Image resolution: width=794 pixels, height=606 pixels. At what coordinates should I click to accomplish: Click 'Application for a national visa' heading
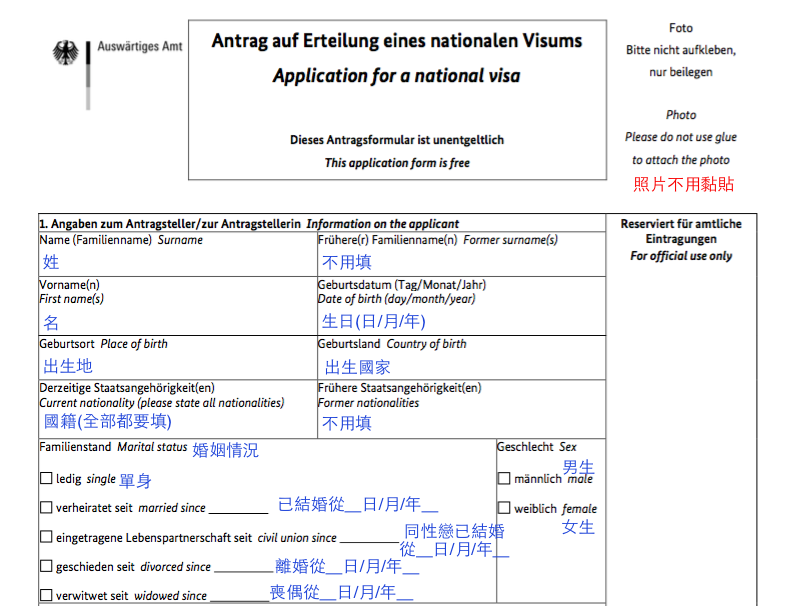(x=397, y=76)
